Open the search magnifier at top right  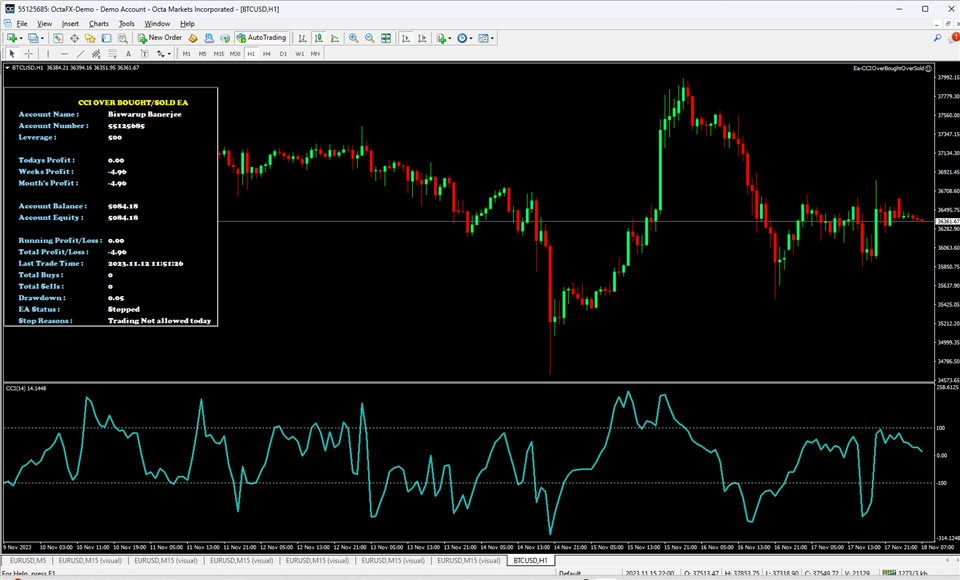937,38
